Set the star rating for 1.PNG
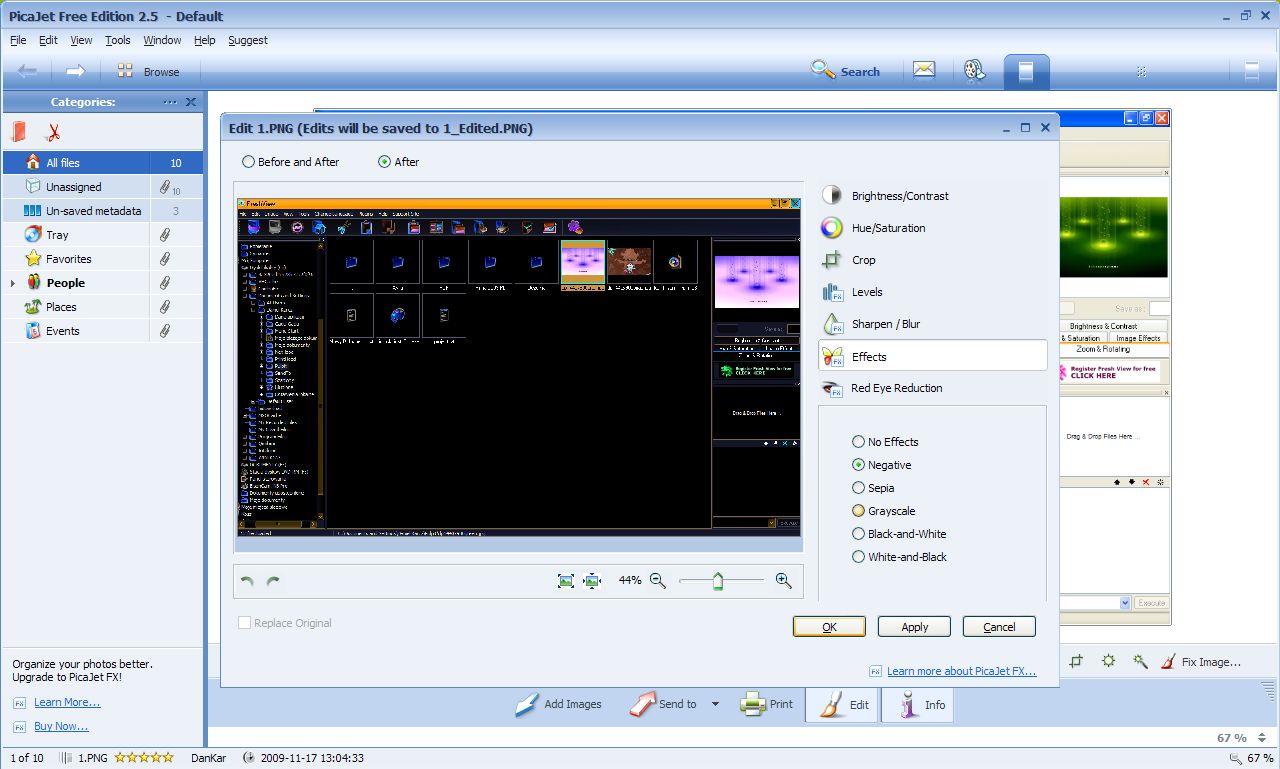Screen dimensions: 1280x769 click(x=144, y=758)
